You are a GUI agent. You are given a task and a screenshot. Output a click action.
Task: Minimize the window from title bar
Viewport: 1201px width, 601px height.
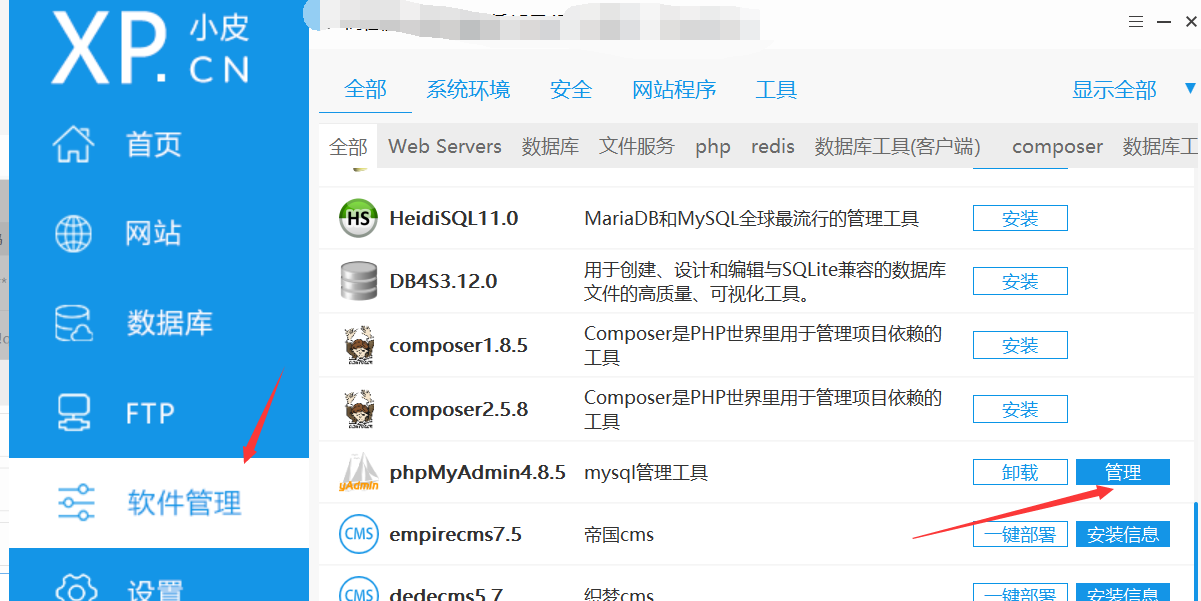(1164, 22)
